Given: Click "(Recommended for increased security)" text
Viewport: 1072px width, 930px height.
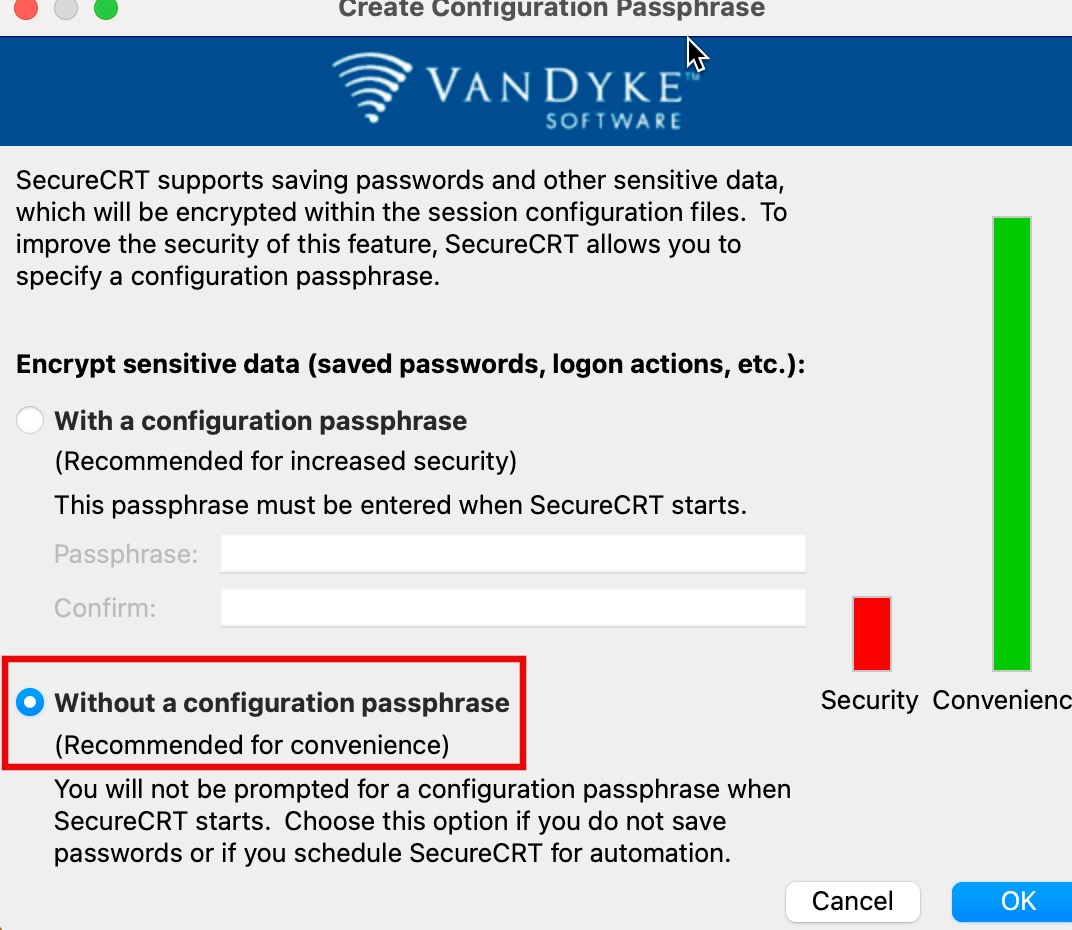Looking at the screenshot, I should click(285, 462).
